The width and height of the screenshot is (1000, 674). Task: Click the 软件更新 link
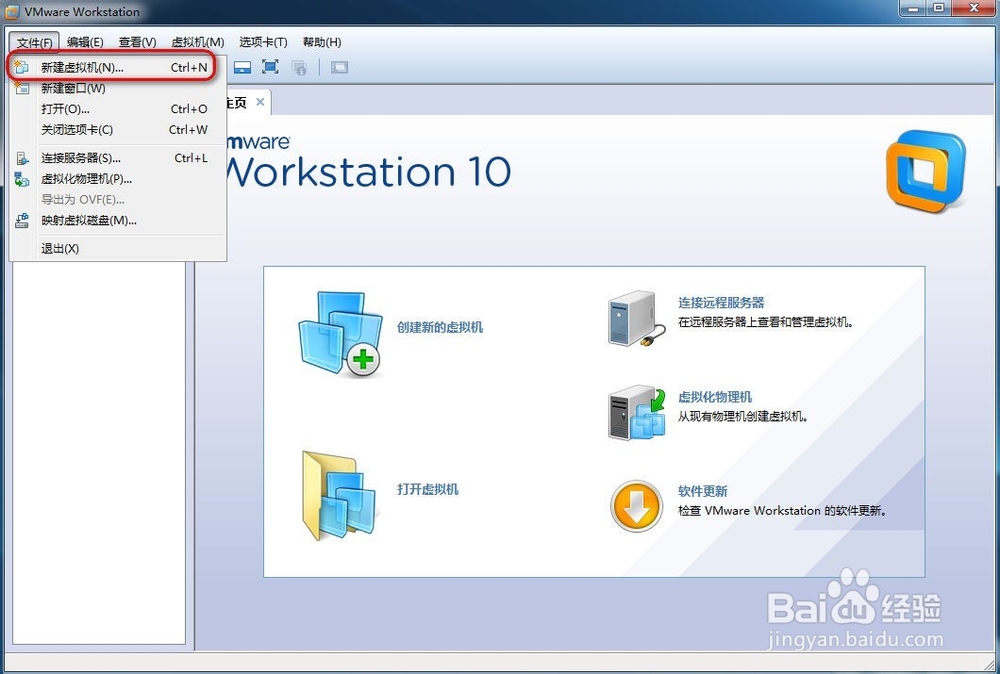pos(702,491)
